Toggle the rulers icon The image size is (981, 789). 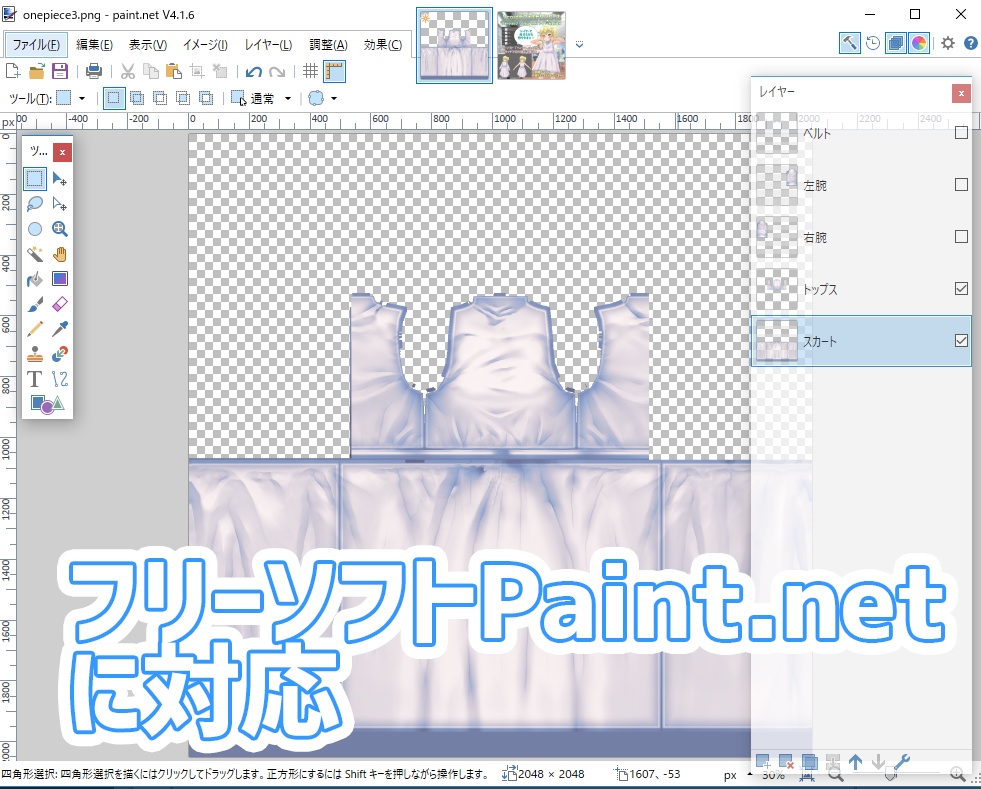tap(335, 71)
